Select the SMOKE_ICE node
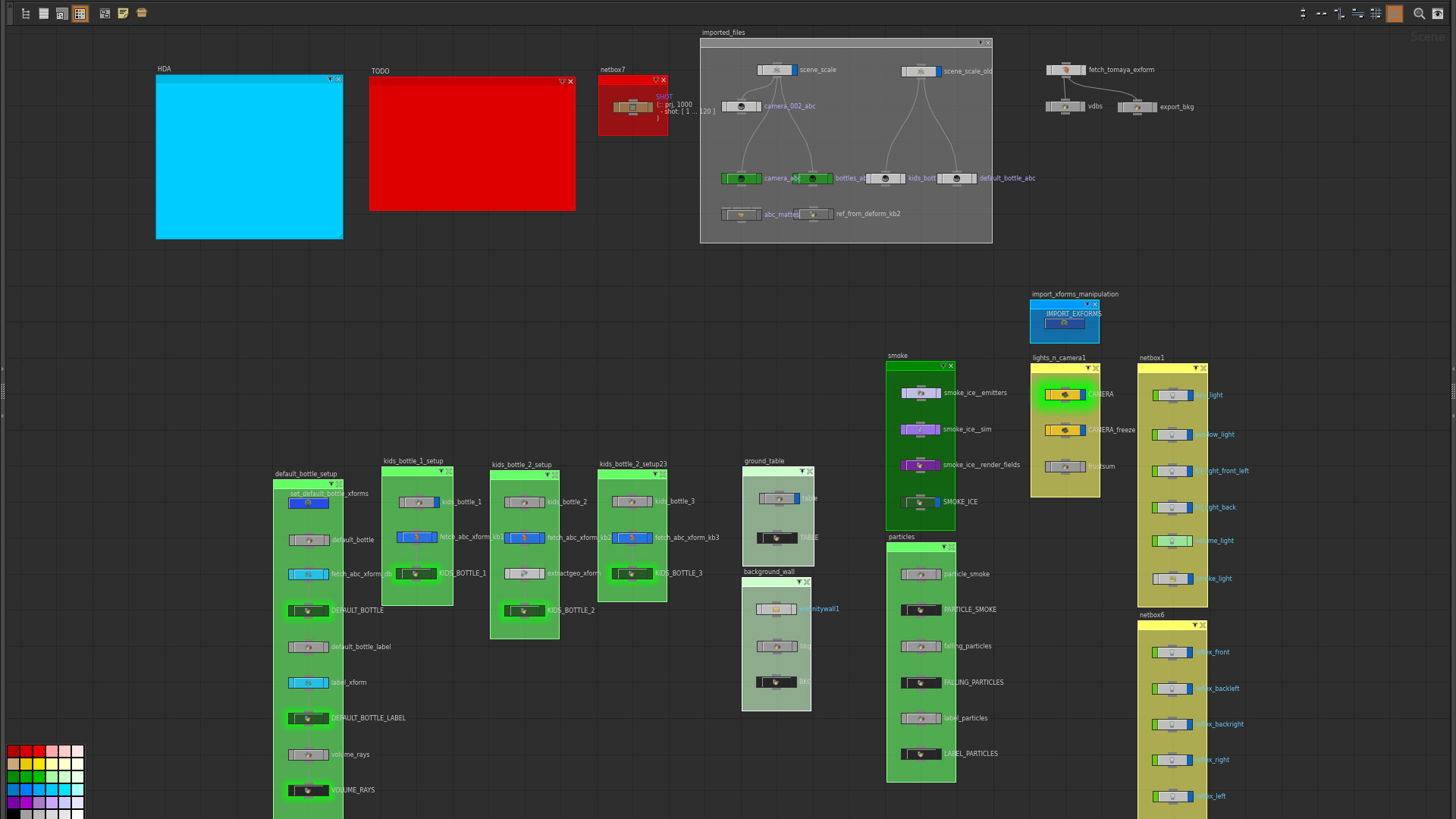The height and width of the screenshot is (819, 1456). tap(920, 503)
